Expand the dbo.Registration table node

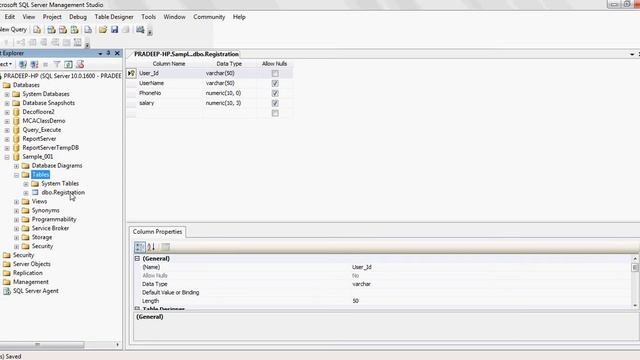pyautogui.click(x=26, y=193)
